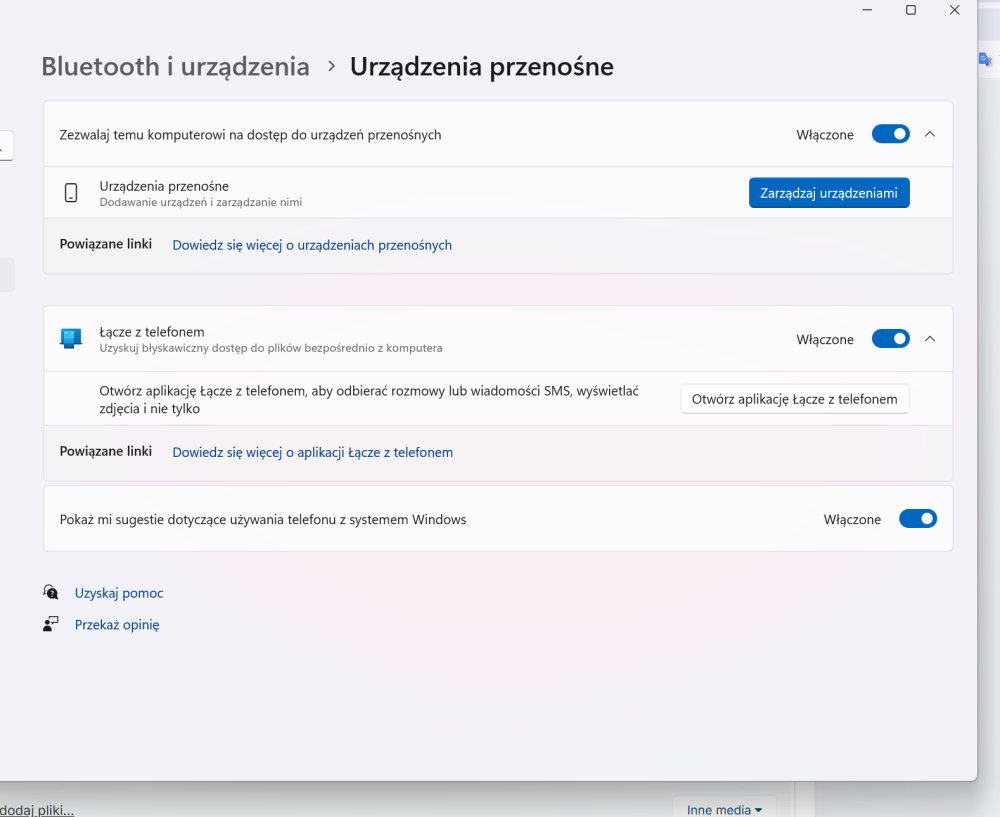Open link about urządzeniach przenośnych
This screenshot has height=817, width=1000.
tap(311, 245)
